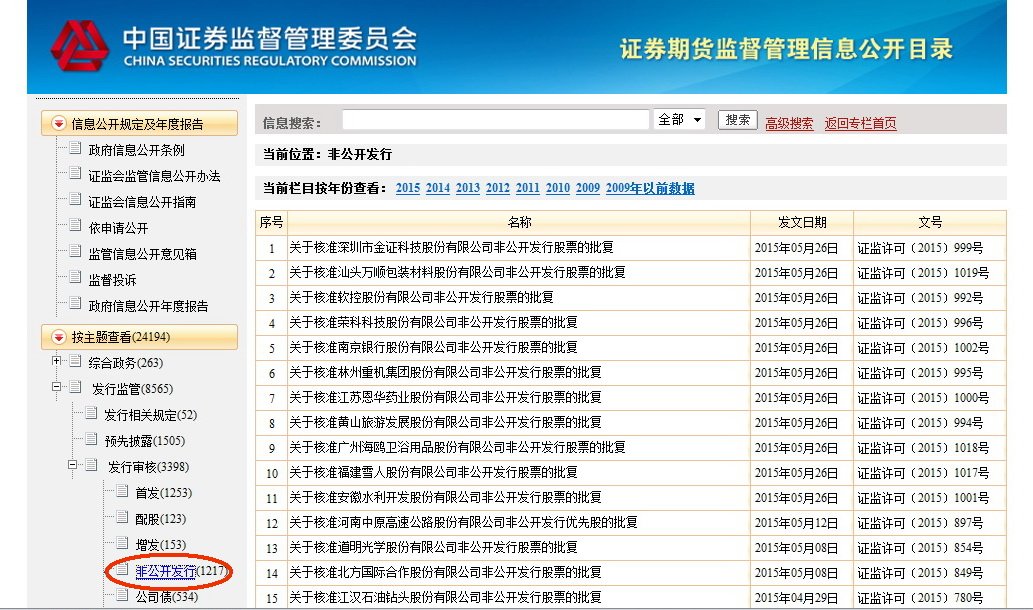Focus the 信息搜索 text field
Viewport: 1033px width, 610px height.
pyautogui.click(x=495, y=120)
